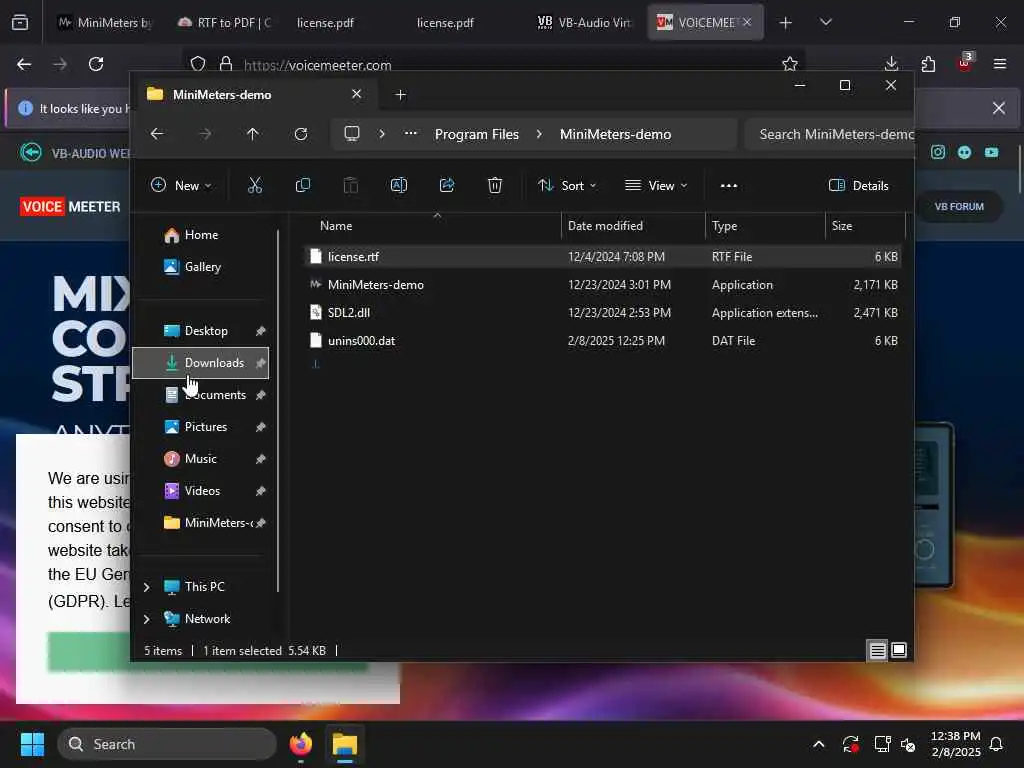The width and height of the screenshot is (1024, 768).
Task: Click the Rename icon in the Explorer toolbar
Action: 398,185
